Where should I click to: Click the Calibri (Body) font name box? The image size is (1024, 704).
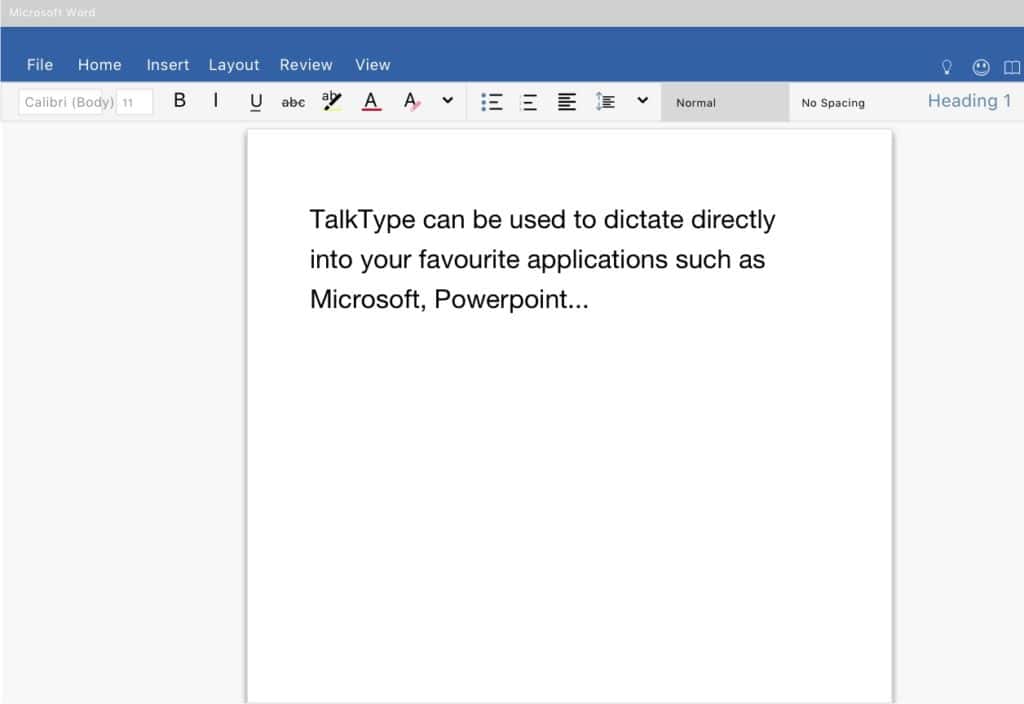(60, 102)
